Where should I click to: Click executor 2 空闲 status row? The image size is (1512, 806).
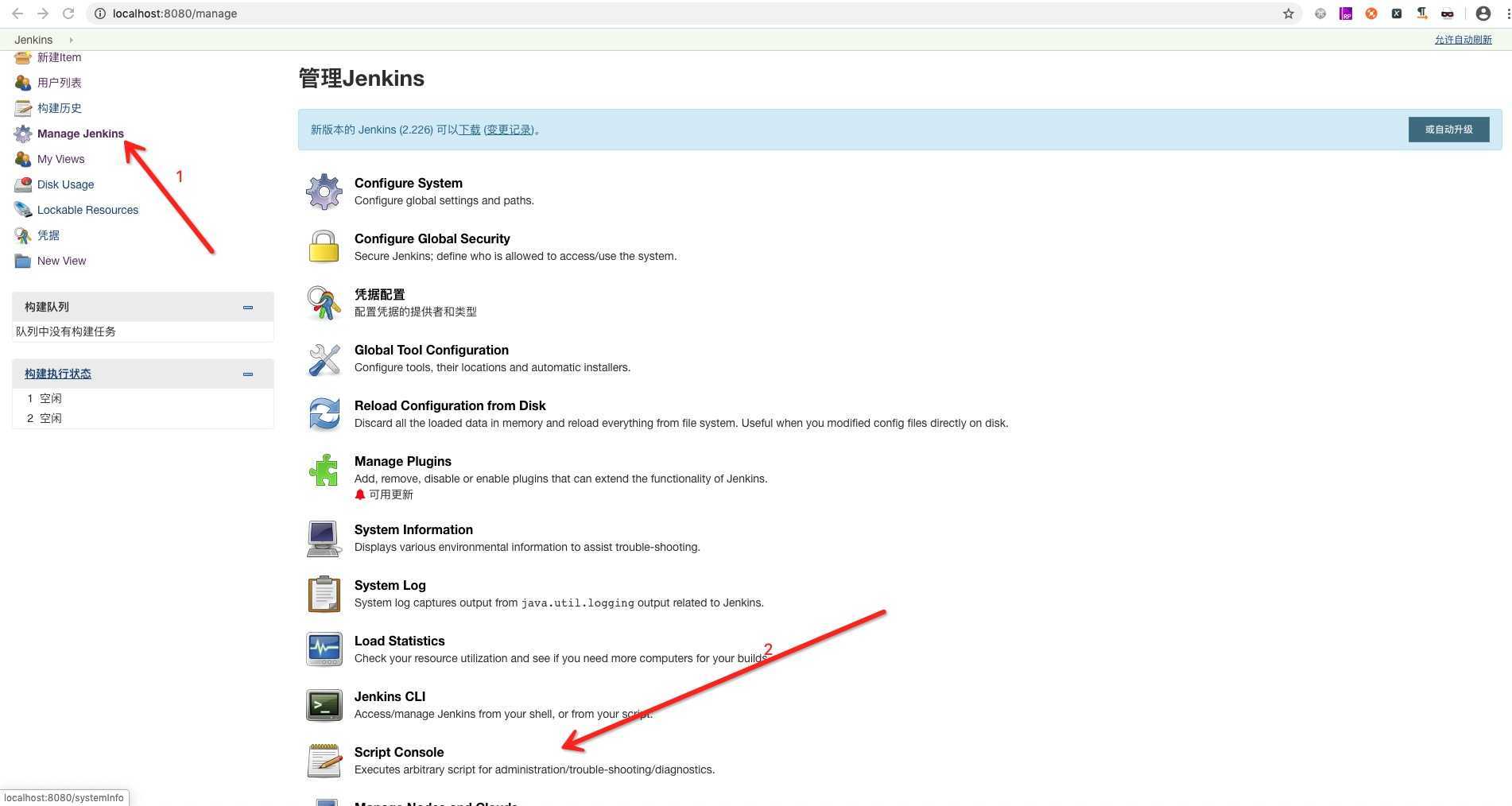(143, 418)
